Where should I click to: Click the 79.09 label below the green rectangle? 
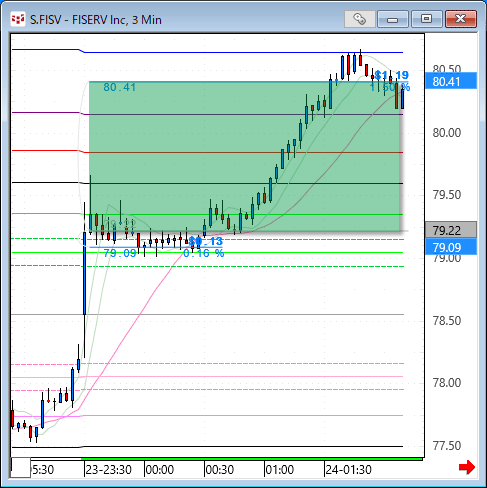coord(120,253)
